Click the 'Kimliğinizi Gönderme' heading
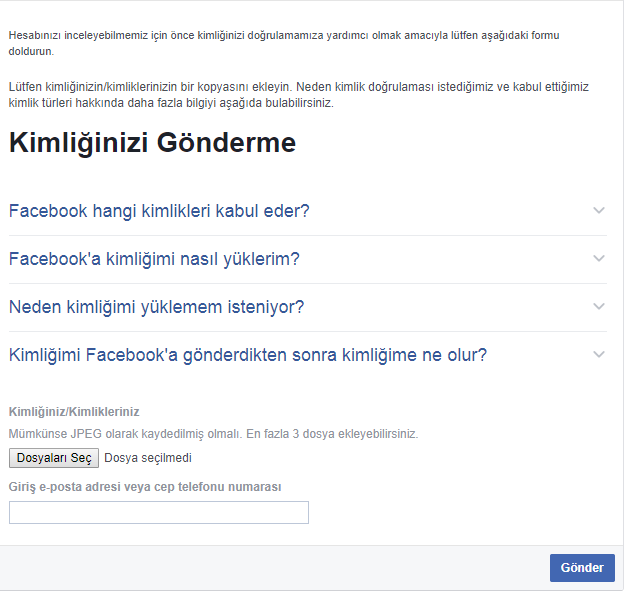This screenshot has height=591, width=634. [x=152, y=143]
